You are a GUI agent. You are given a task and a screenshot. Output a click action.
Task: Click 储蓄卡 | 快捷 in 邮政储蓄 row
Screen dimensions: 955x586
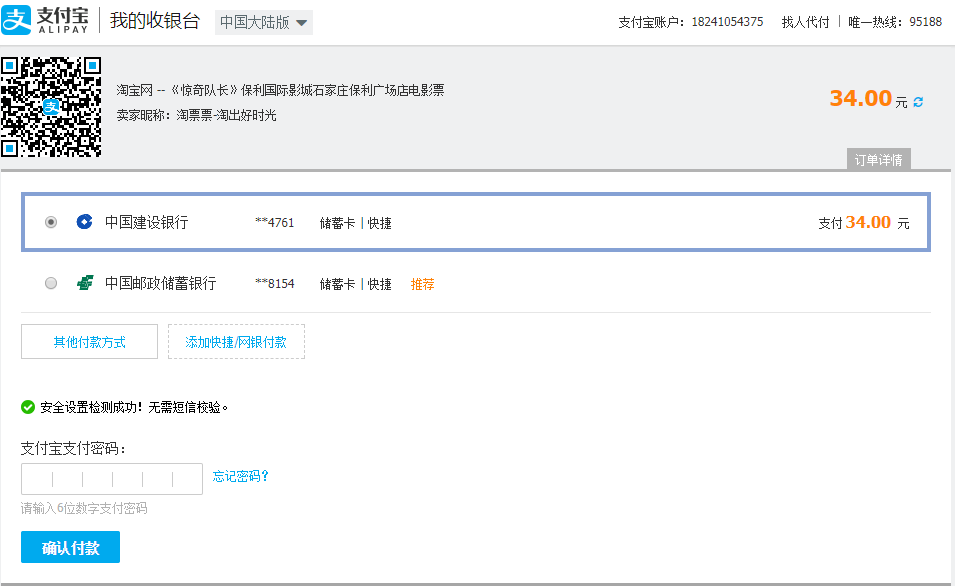tap(356, 284)
